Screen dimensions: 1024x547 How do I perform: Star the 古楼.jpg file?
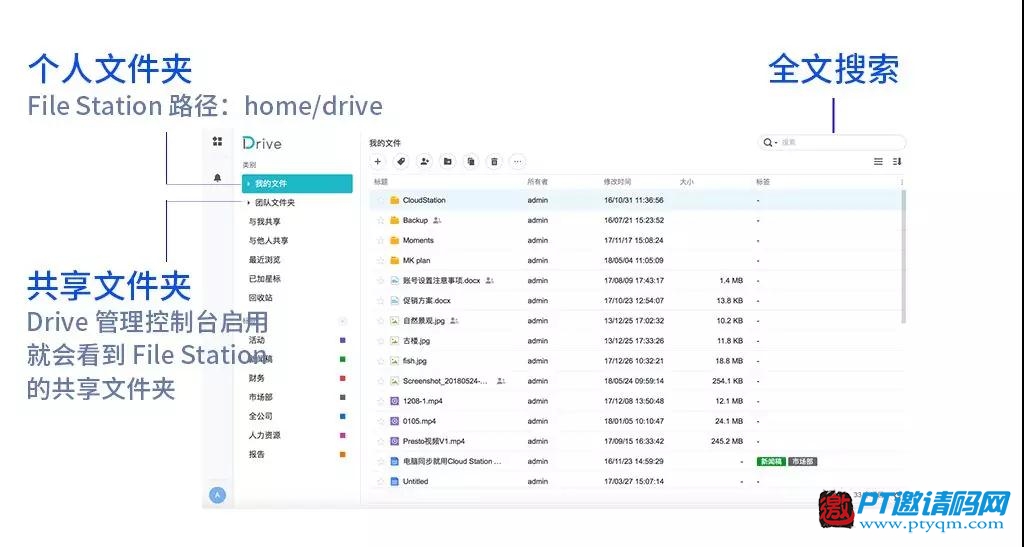point(381,341)
